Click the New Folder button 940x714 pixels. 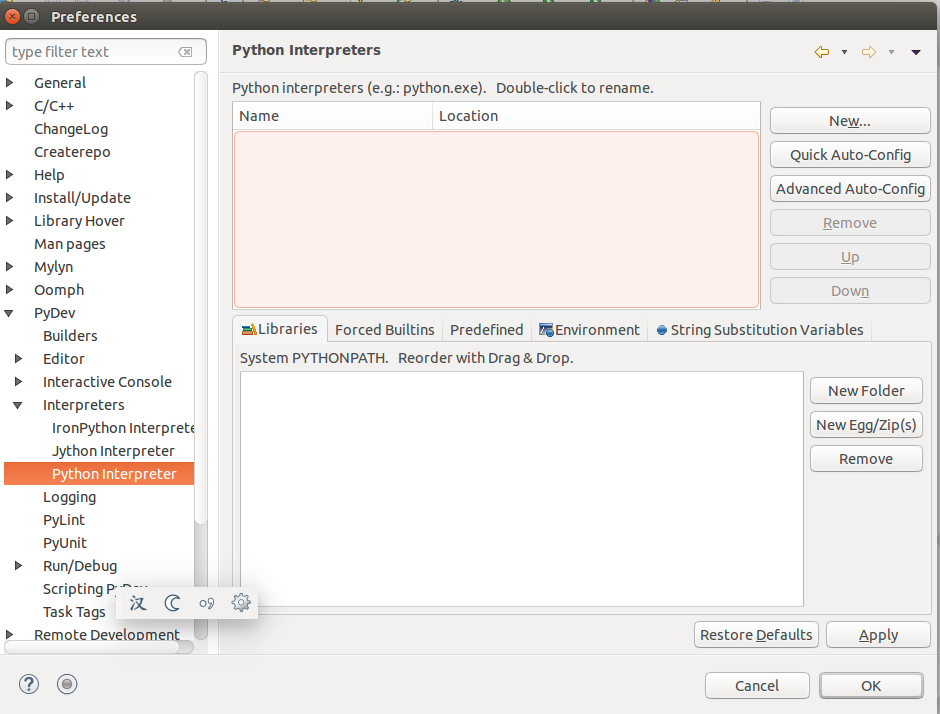866,391
